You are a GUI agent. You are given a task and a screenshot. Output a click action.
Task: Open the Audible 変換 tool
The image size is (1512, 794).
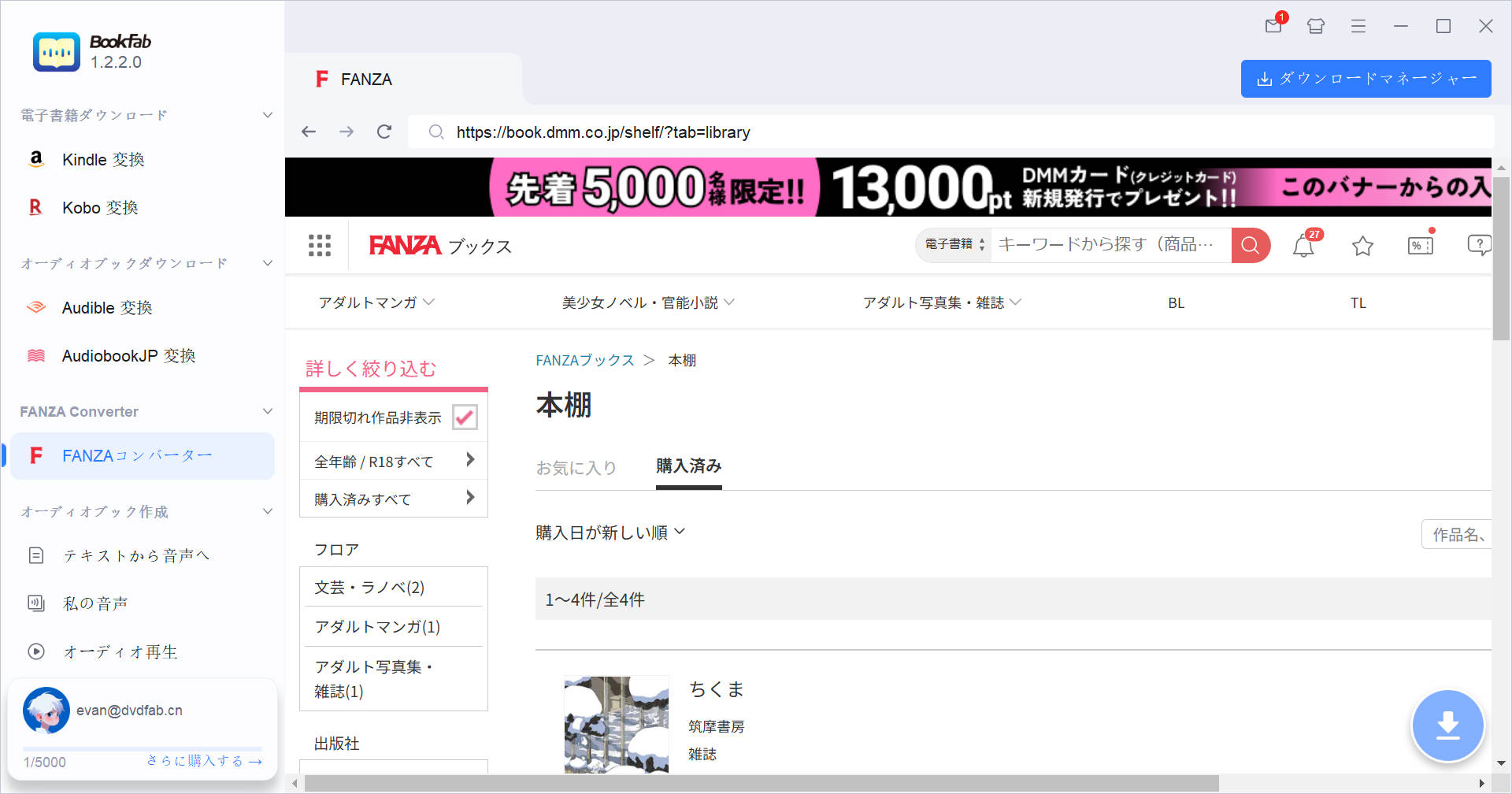[x=106, y=307]
